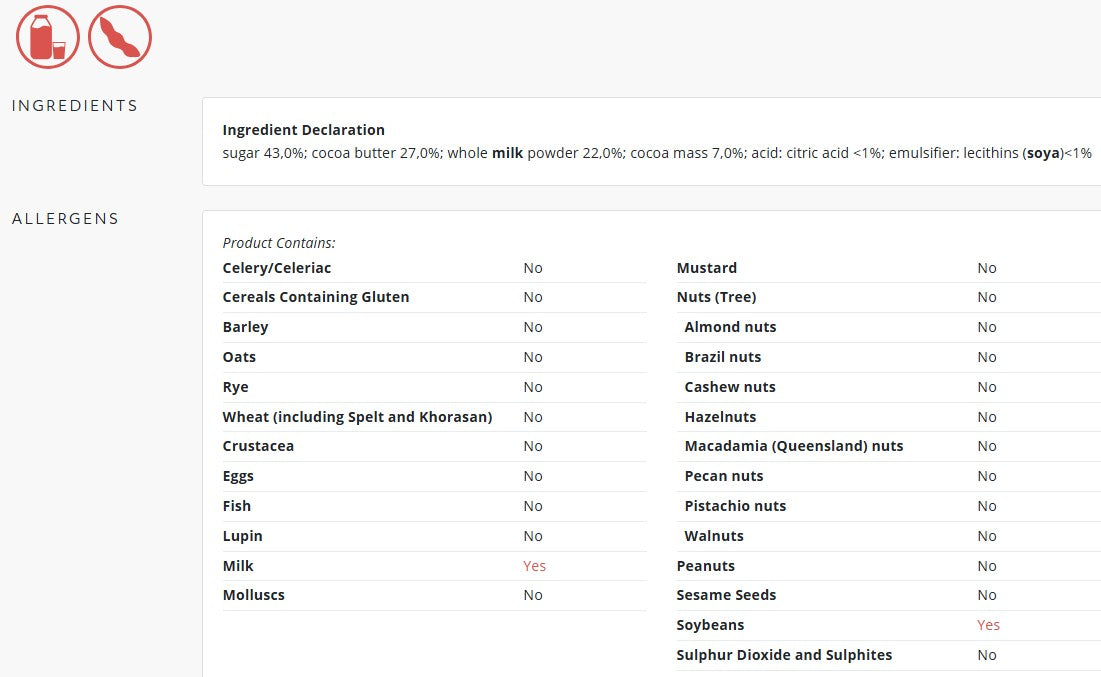The image size is (1101, 677).
Task: Click the Mustard allergen label
Action: pyautogui.click(x=706, y=268)
